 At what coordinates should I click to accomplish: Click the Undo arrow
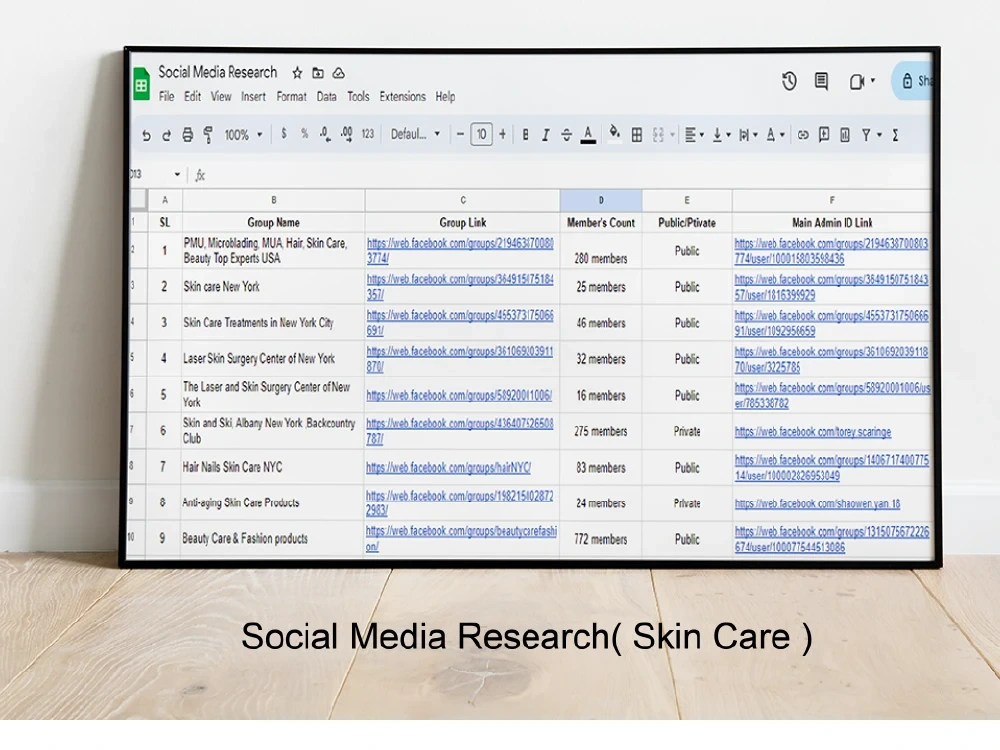pyautogui.click(x=146, y=135)
